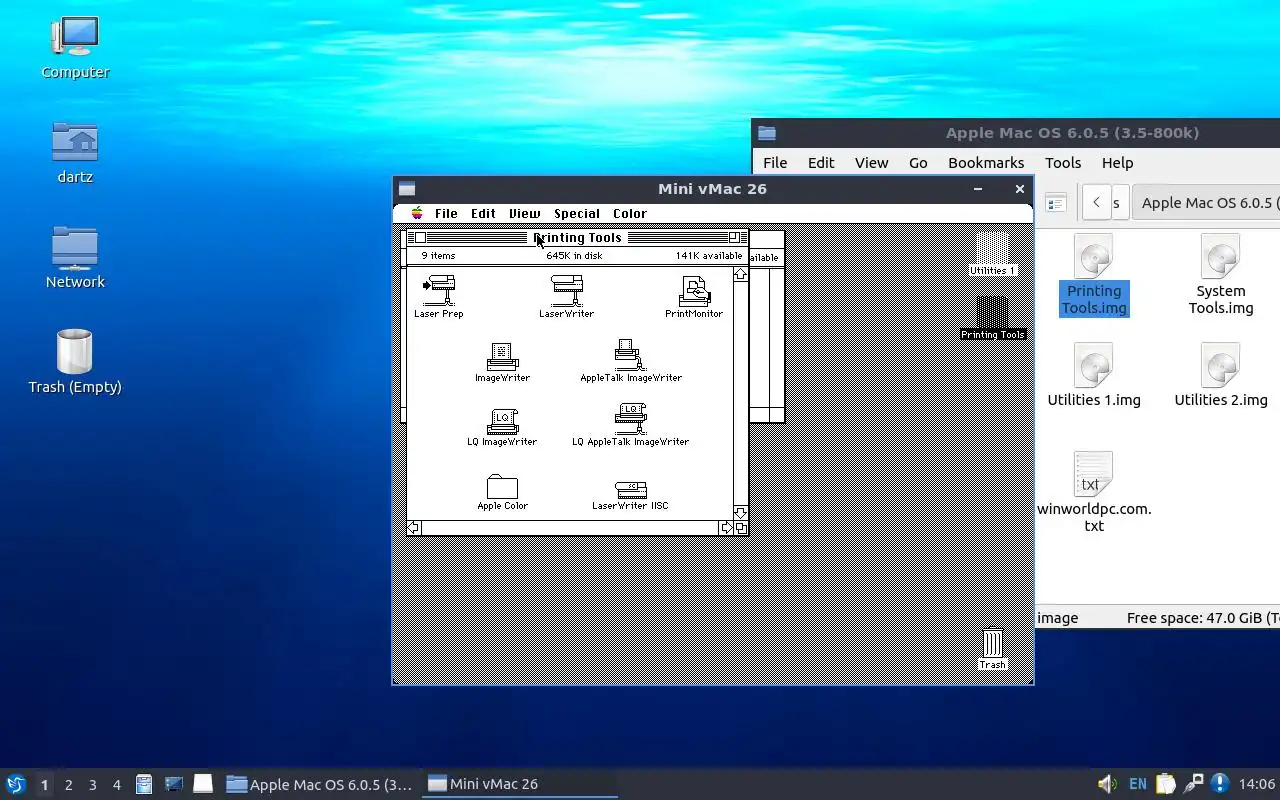Click the Mac Trash icon
Screen dimensions: 1280x800
click(x=992, y=649)
